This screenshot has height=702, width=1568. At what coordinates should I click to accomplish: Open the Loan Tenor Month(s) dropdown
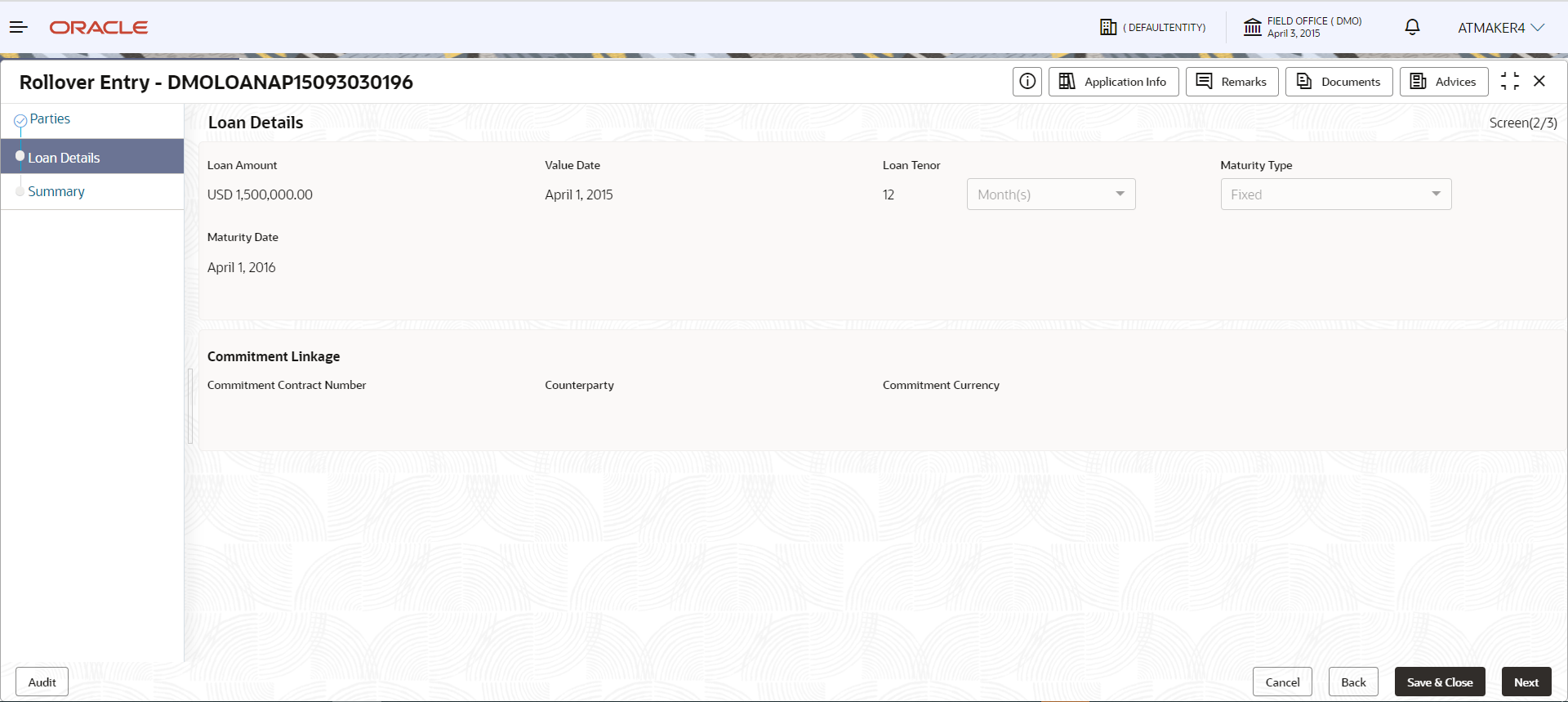coord(1051,195)
